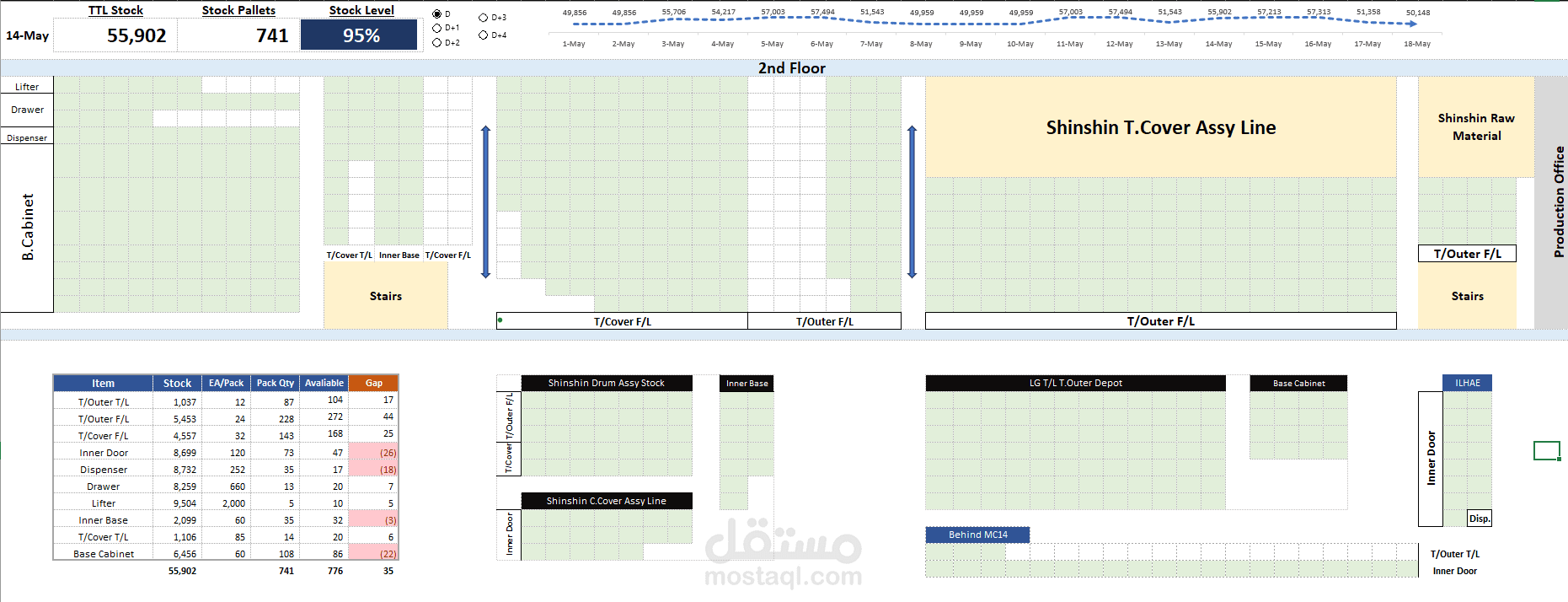Click the blue double arrow left of Shinshin T.Cover Assy Line
Image resolution: width=1568 pixels, height=602 pixels.
coord(912,202)
